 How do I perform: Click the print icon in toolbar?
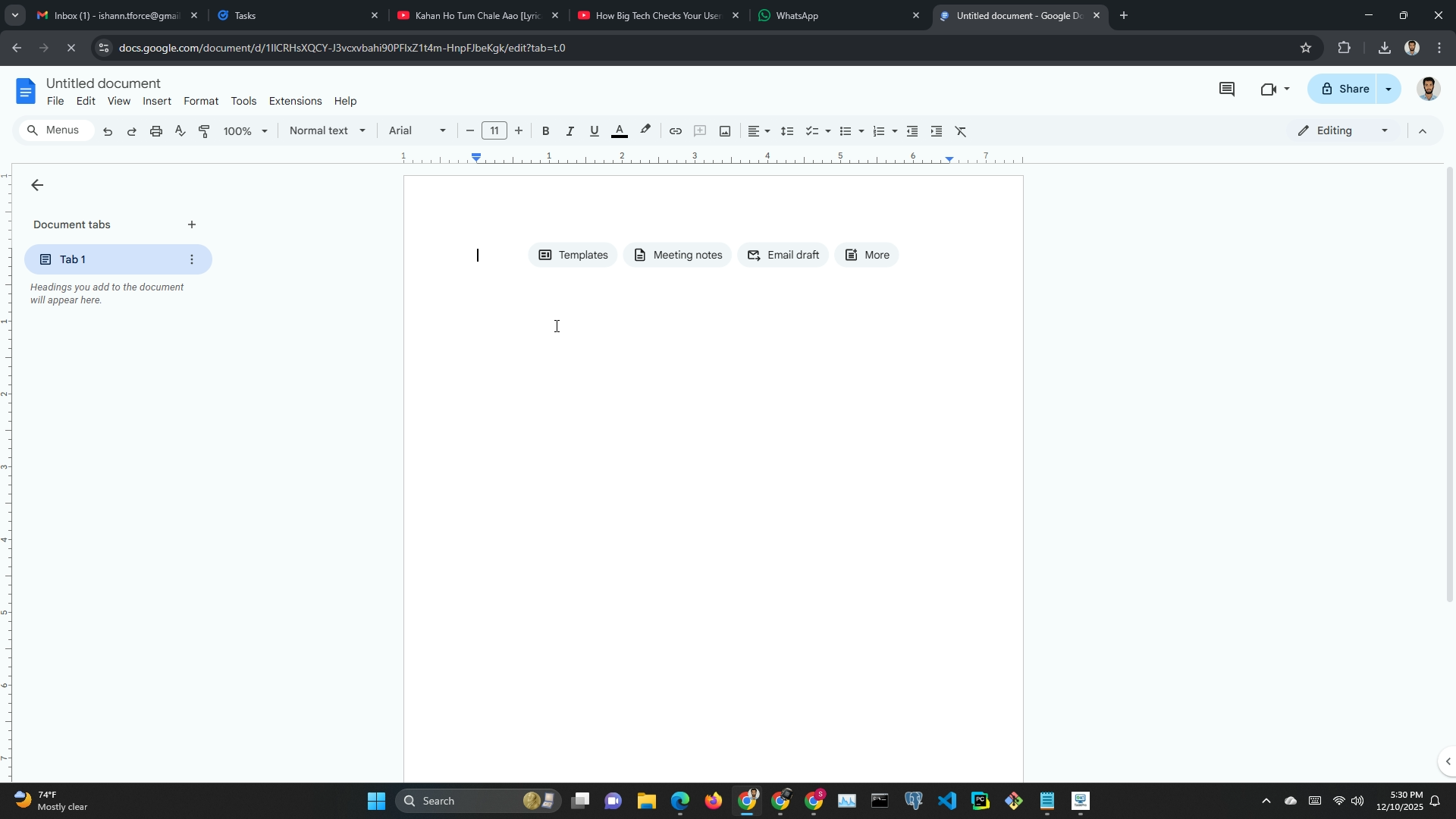pos(156,131)
